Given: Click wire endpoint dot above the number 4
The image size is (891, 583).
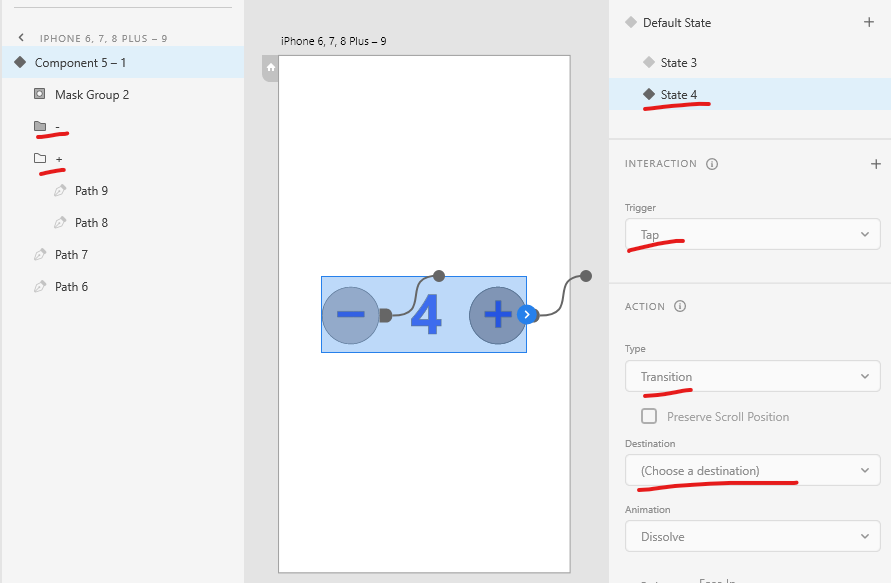Looking at the screenshot, I should (439, 276).
